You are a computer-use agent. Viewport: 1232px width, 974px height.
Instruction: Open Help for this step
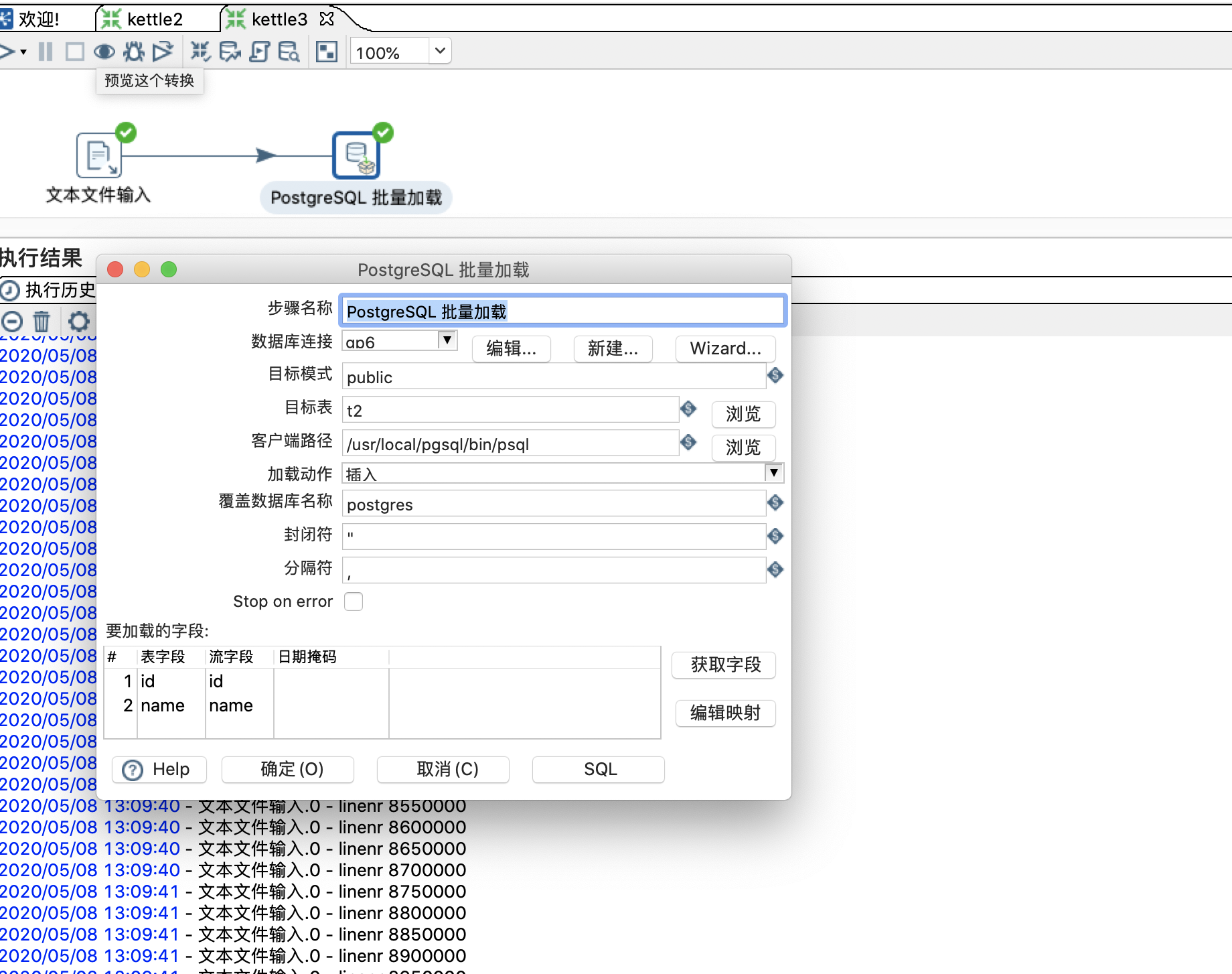159,769
